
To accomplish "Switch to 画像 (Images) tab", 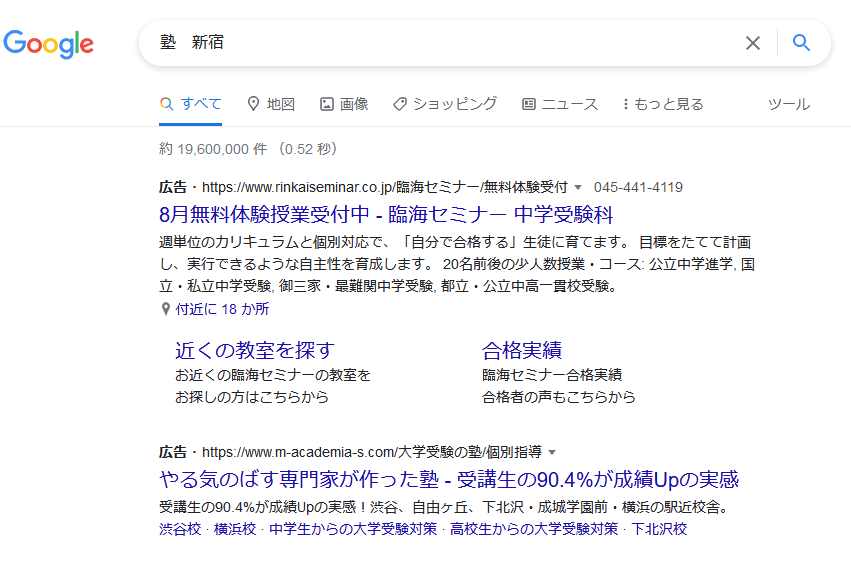I will pos(344,104).
